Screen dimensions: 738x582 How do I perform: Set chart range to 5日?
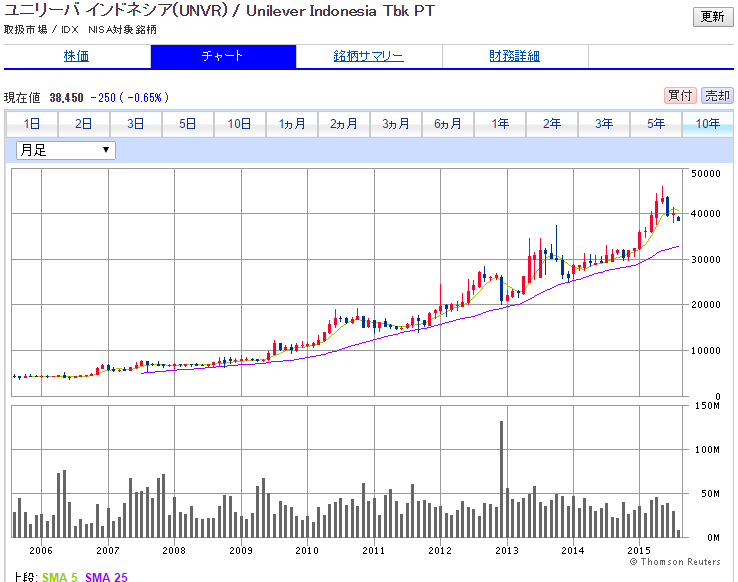click(x=187, y=124)
